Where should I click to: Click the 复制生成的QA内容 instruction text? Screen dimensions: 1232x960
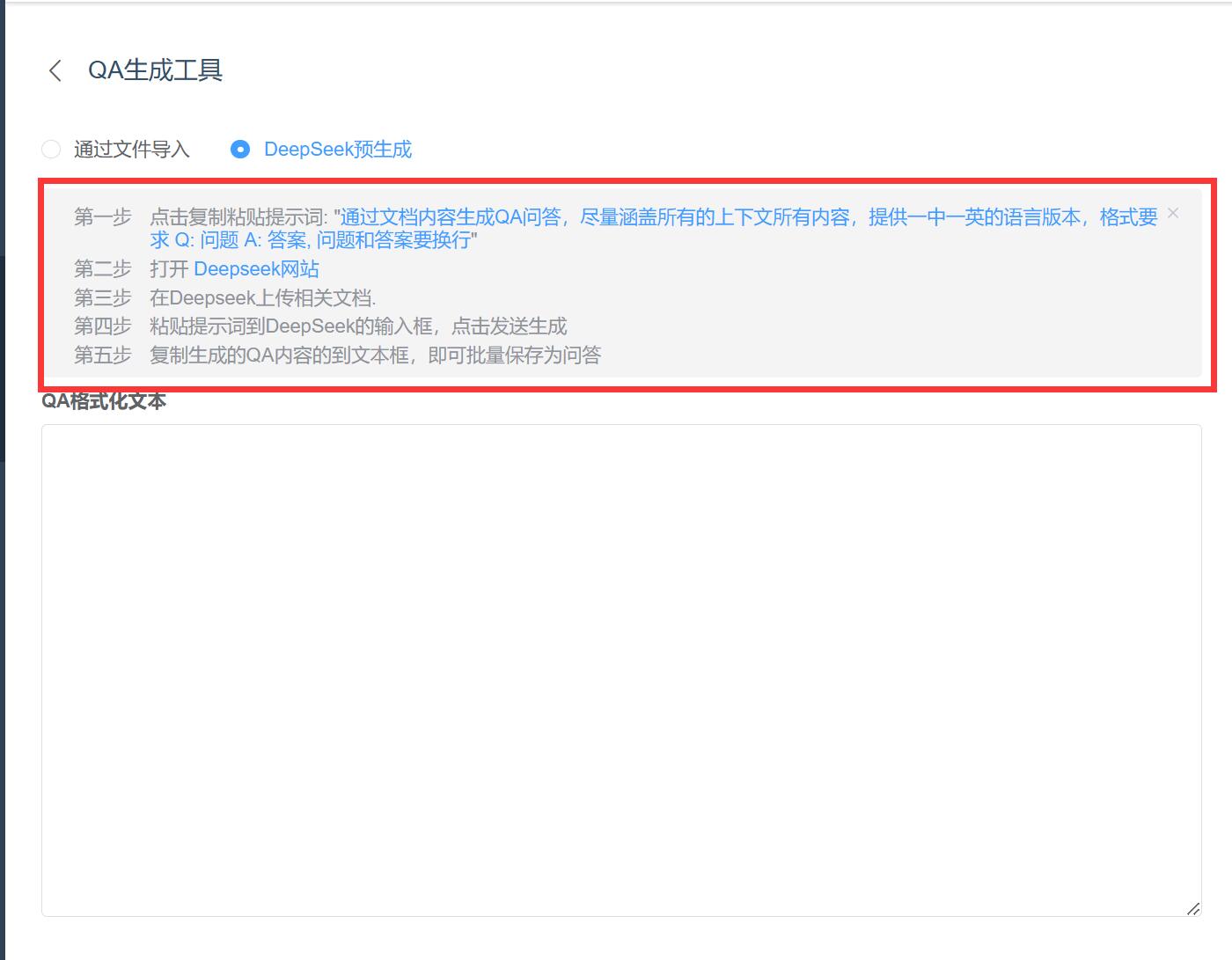pos(375,355)
